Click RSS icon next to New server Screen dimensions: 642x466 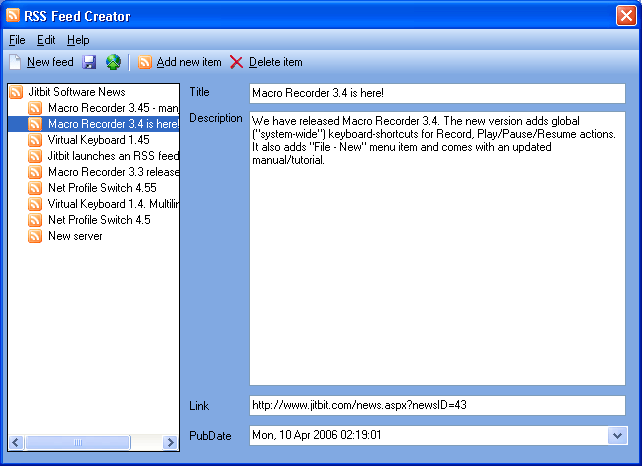pyautogui.click(x=35, y=236)
